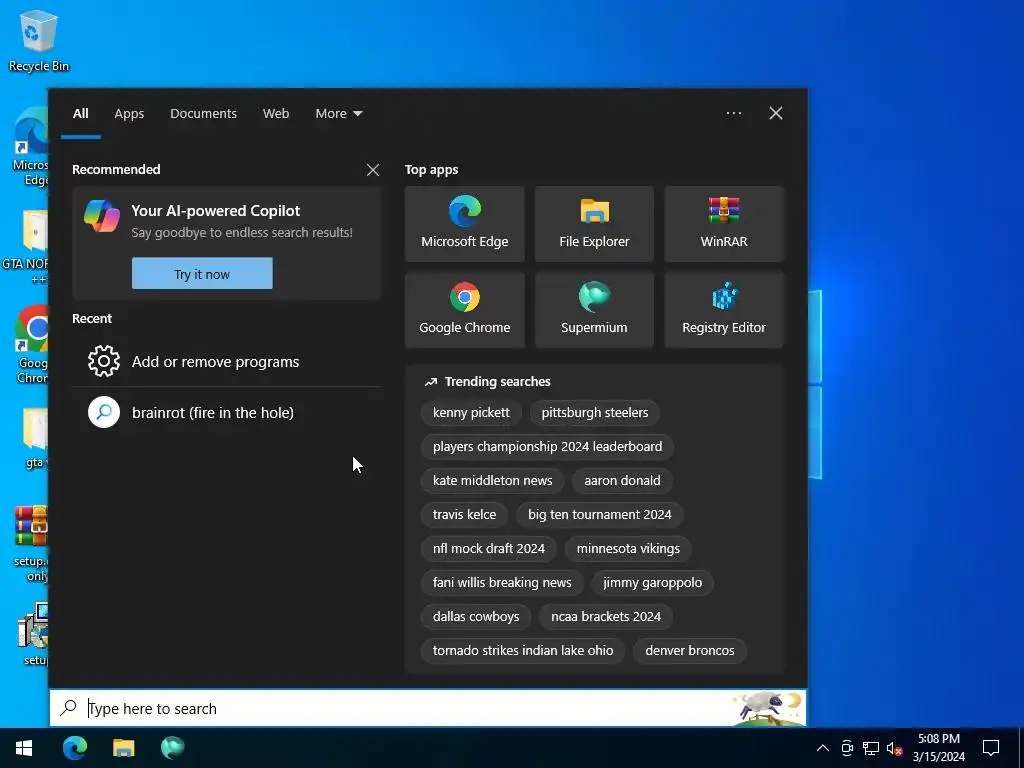
Task: Dismiss the Recommended section
Action: (373, 170)
